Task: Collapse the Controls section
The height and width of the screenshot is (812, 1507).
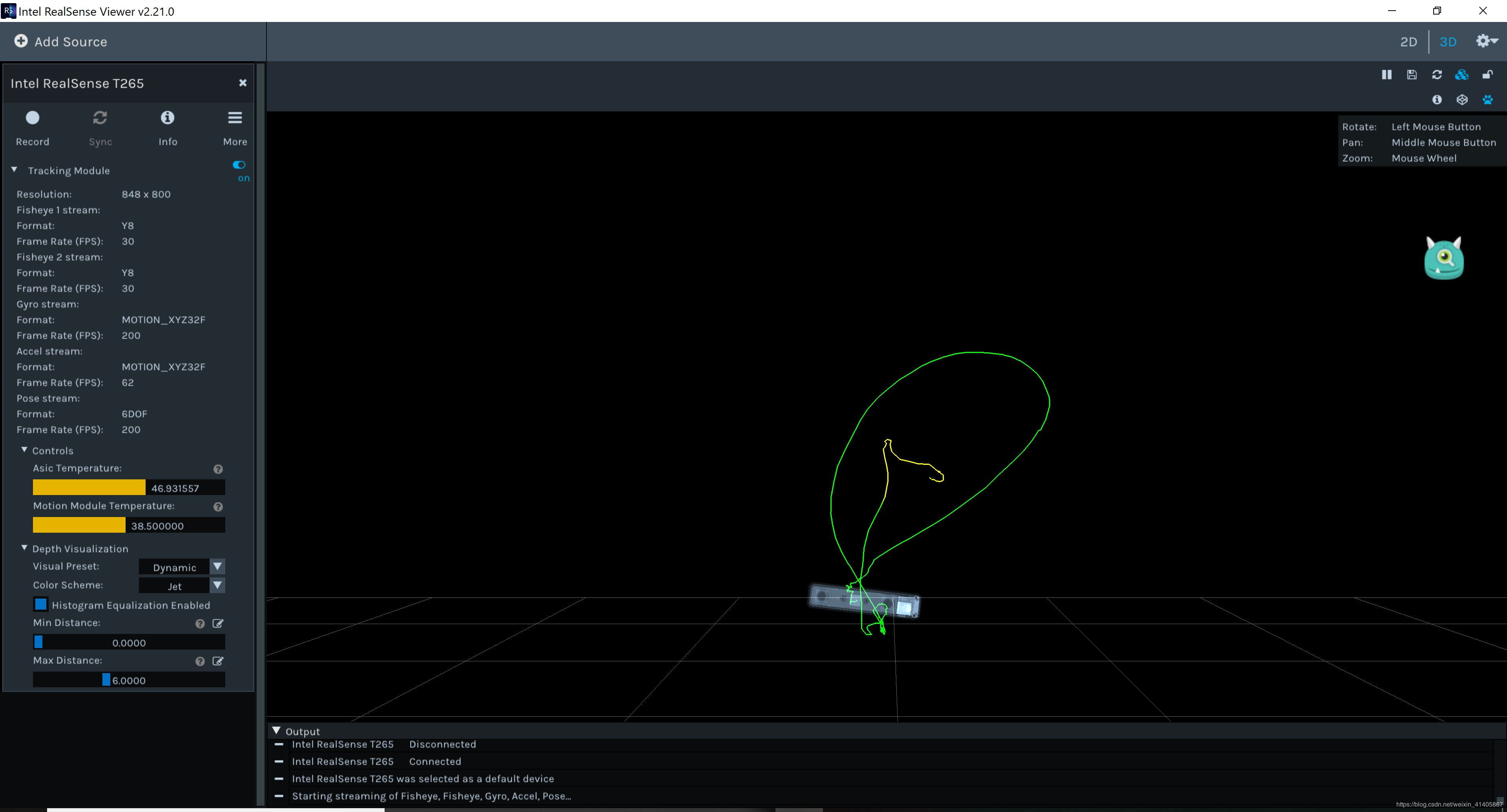Action: pyautogui.click(x=25, y=450)
